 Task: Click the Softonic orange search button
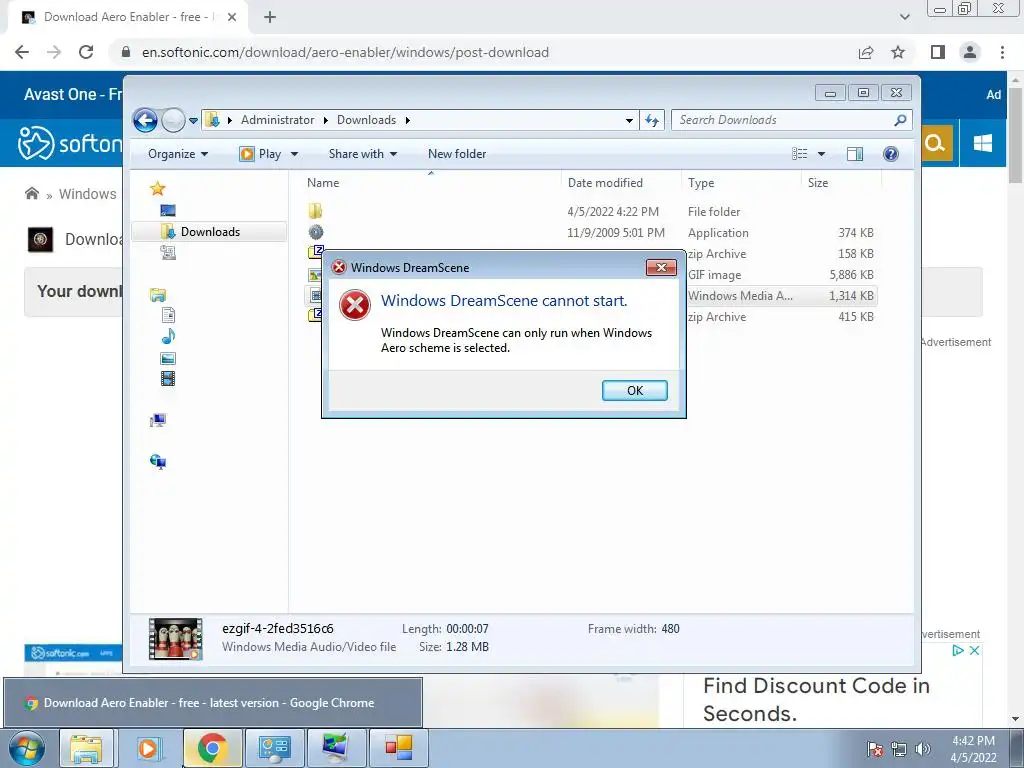pyautogui.click(x=935, y=143)
